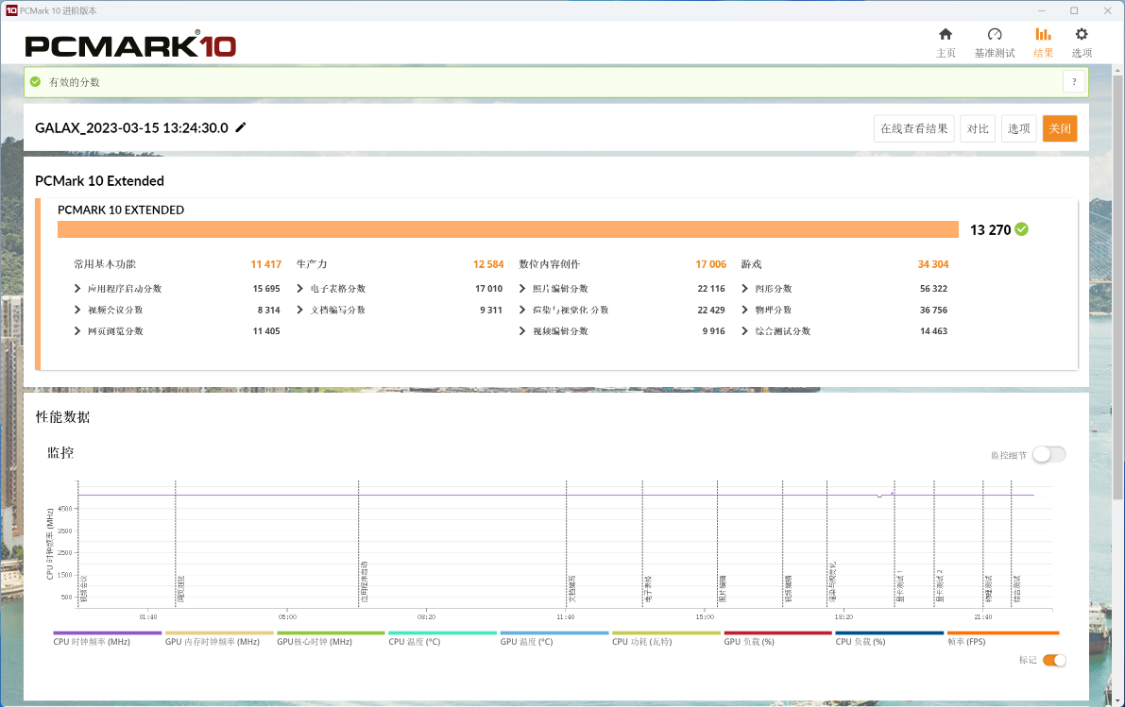Click the 监控 chart heading
1125x707 pixels.
60,453
